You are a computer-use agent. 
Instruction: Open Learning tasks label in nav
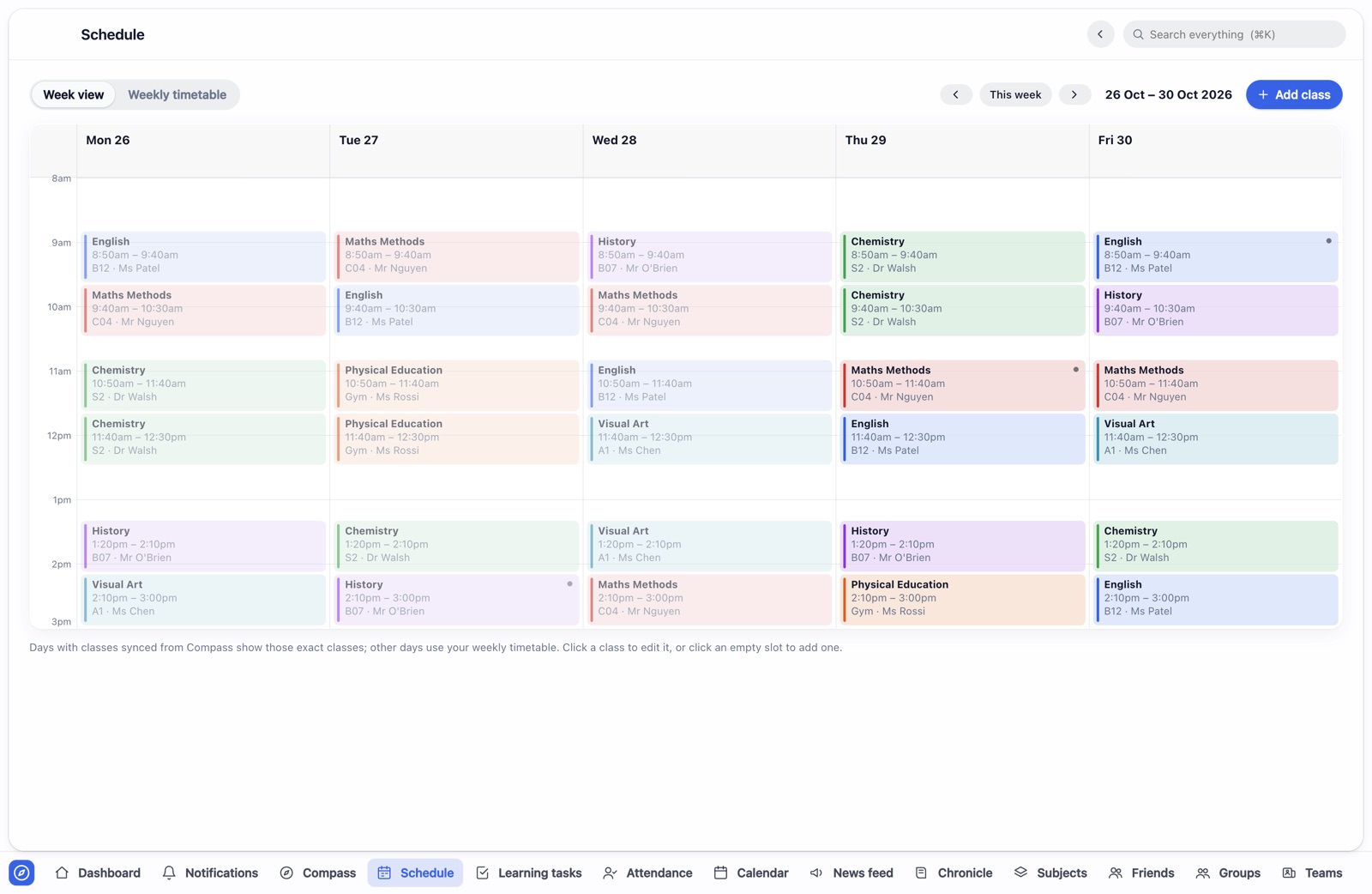click(539, 873)
